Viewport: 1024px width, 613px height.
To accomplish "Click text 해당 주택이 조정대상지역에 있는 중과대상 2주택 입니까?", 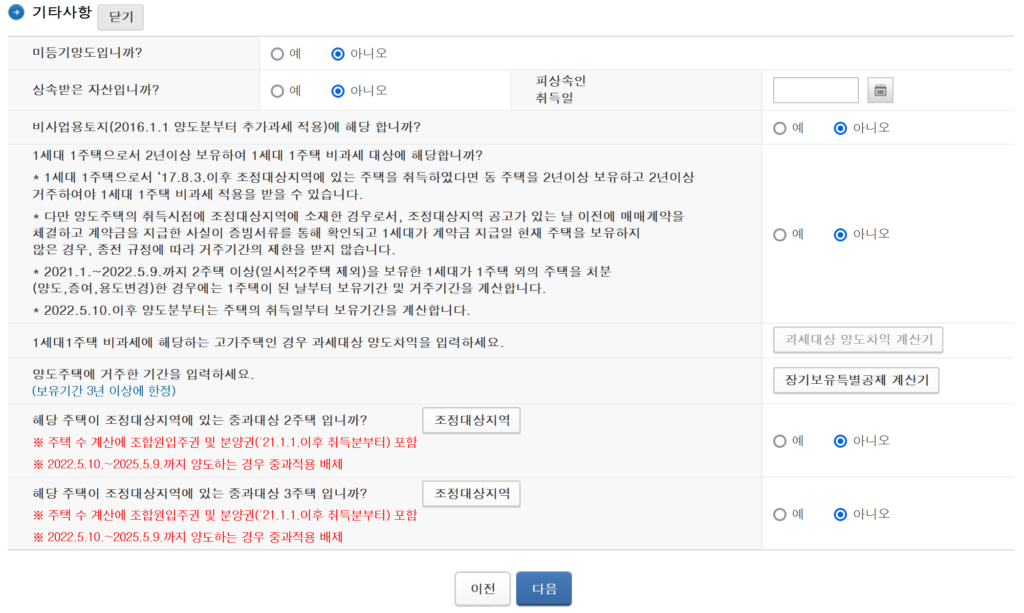I will coord(200,420).
